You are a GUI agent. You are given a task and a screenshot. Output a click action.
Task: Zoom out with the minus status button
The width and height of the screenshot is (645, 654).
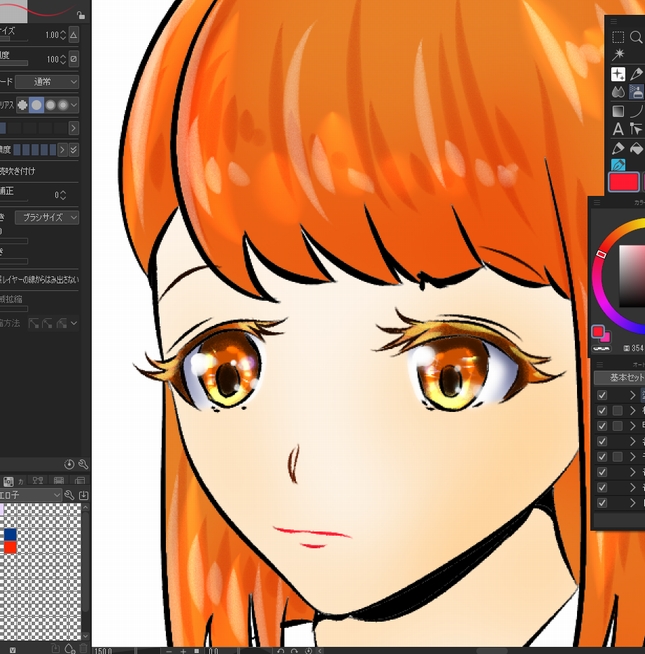169,651
